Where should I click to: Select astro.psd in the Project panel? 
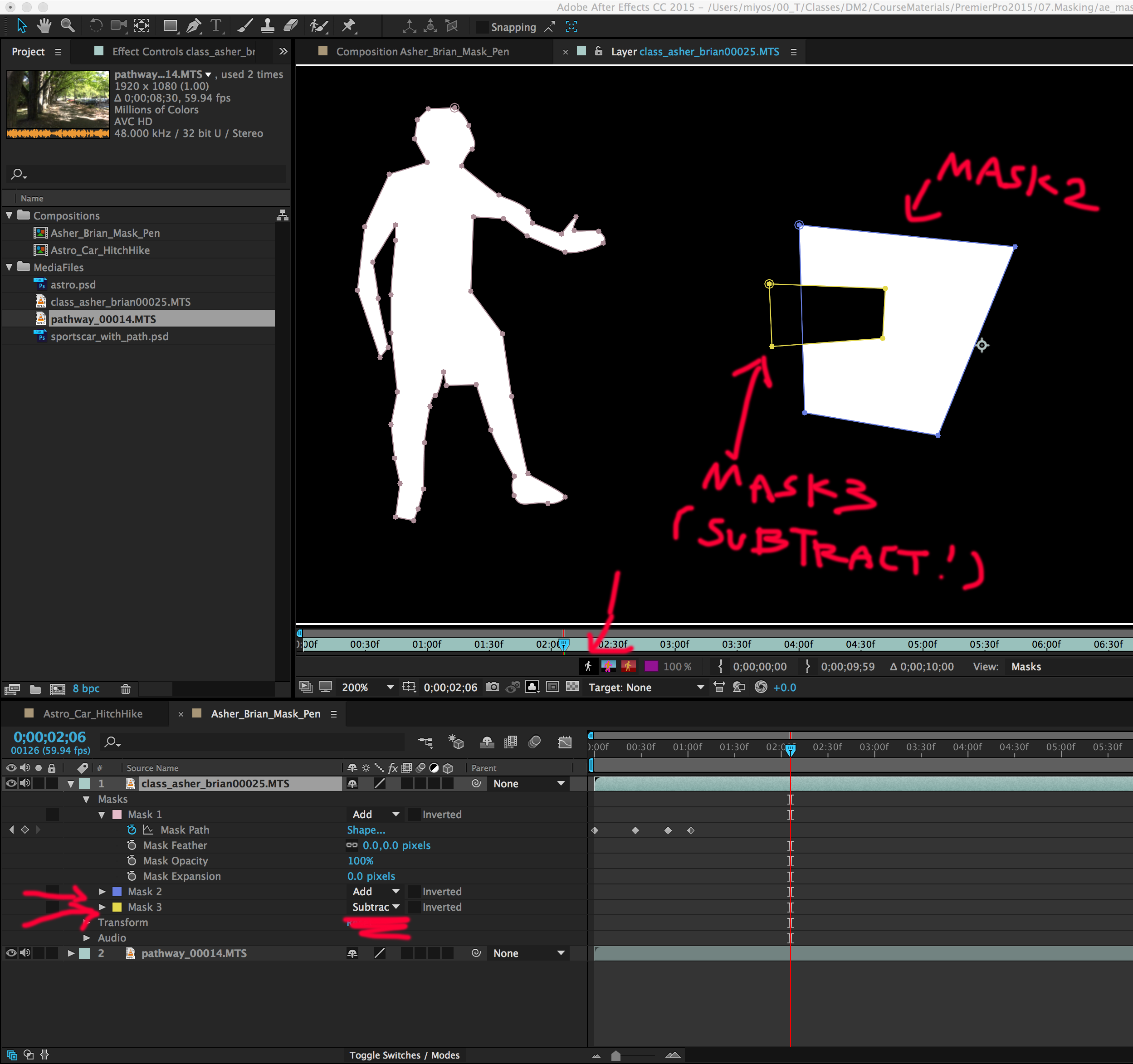(x=73, y=284)
